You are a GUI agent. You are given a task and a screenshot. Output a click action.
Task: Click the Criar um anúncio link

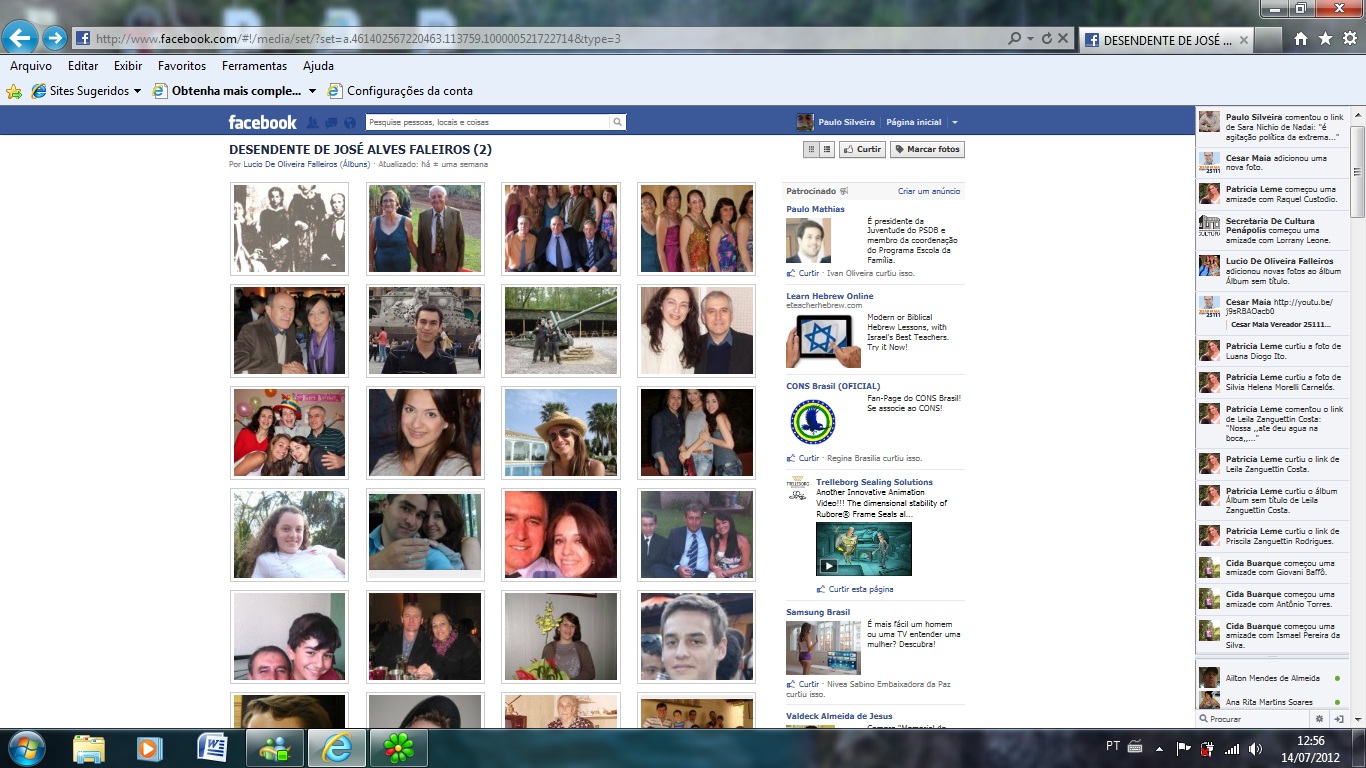click(x=928, y=191)
